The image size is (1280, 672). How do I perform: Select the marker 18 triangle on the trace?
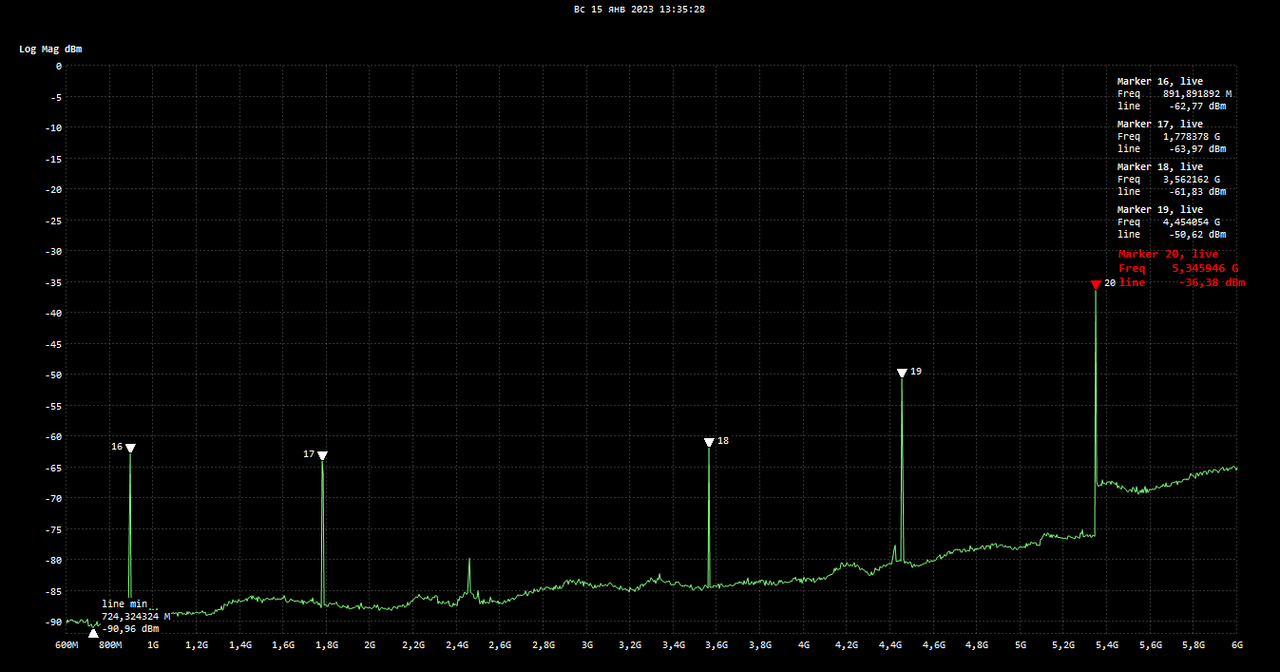pos(709,442)
